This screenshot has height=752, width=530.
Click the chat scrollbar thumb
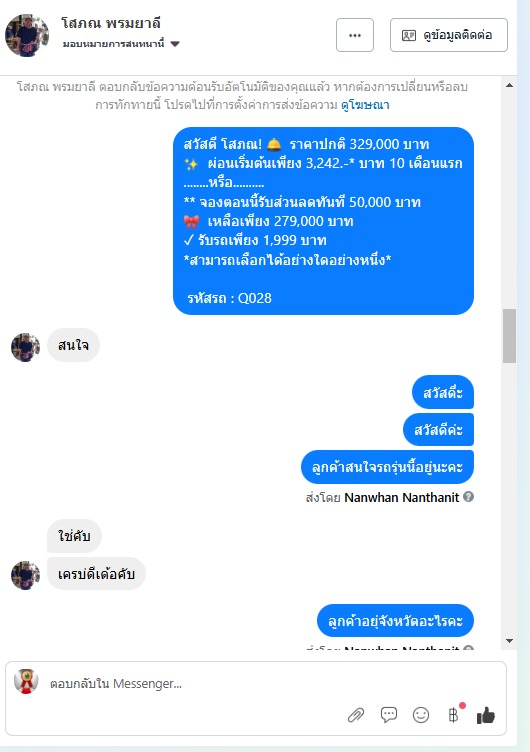pos(509,336)
